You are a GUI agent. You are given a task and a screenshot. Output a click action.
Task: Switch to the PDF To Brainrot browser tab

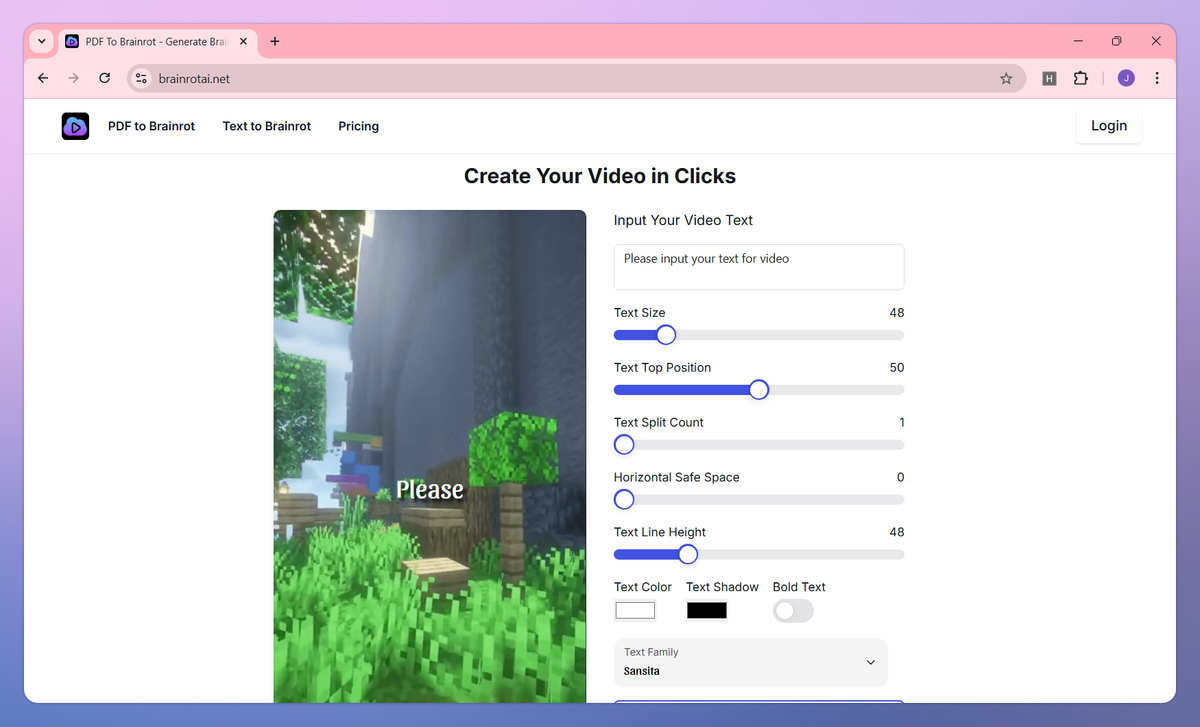pos(150,41)
